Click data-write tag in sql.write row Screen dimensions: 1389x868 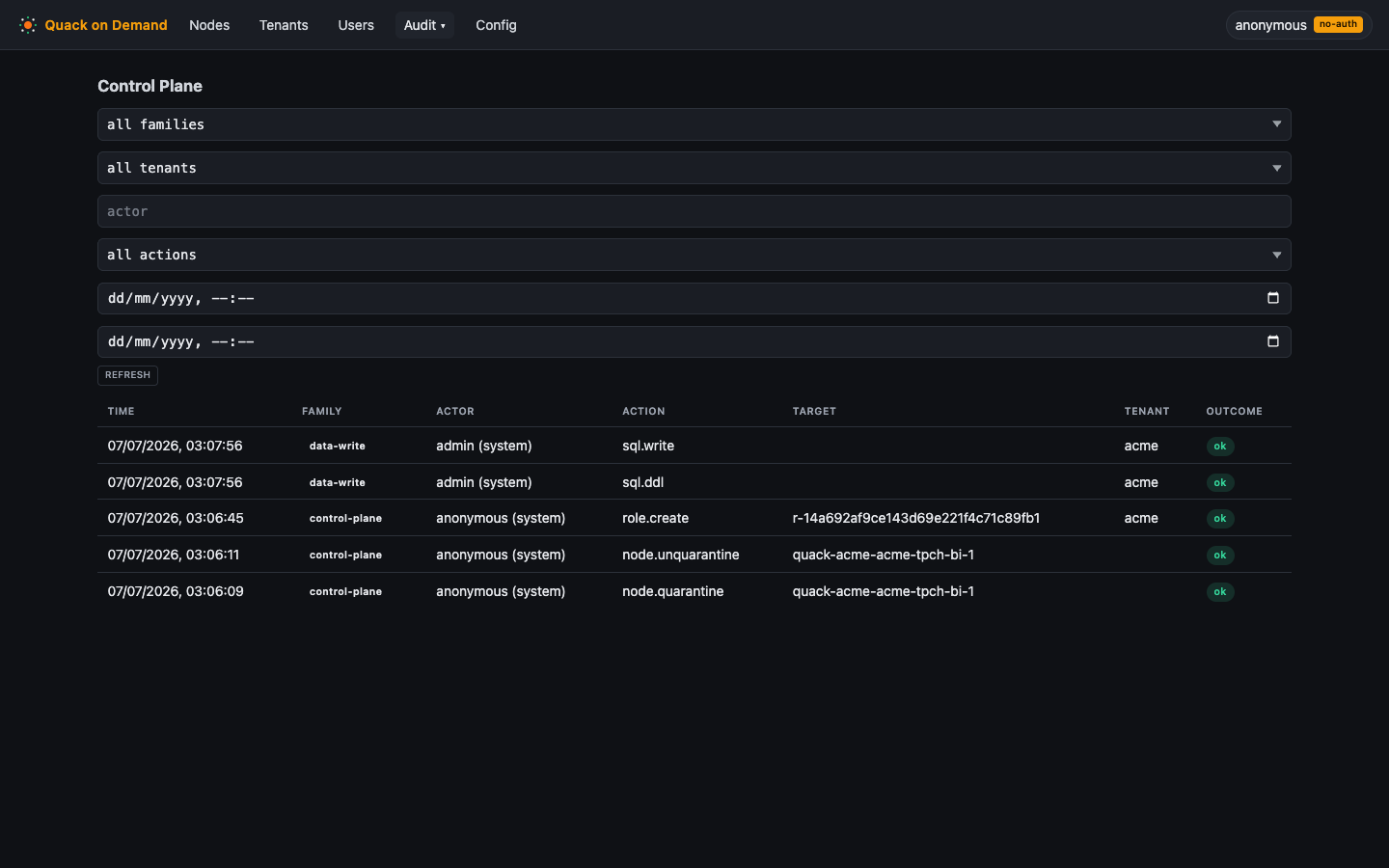(337, 447)
